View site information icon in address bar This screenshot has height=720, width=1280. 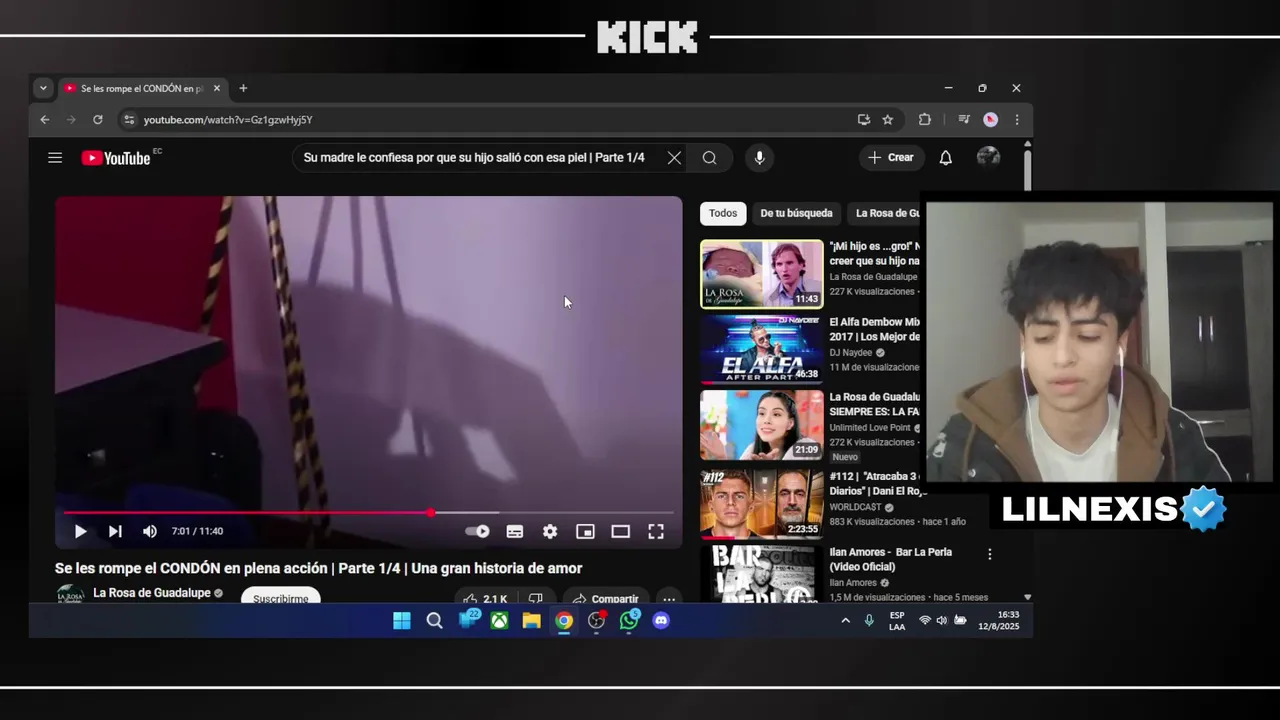(x=128, y=120)
